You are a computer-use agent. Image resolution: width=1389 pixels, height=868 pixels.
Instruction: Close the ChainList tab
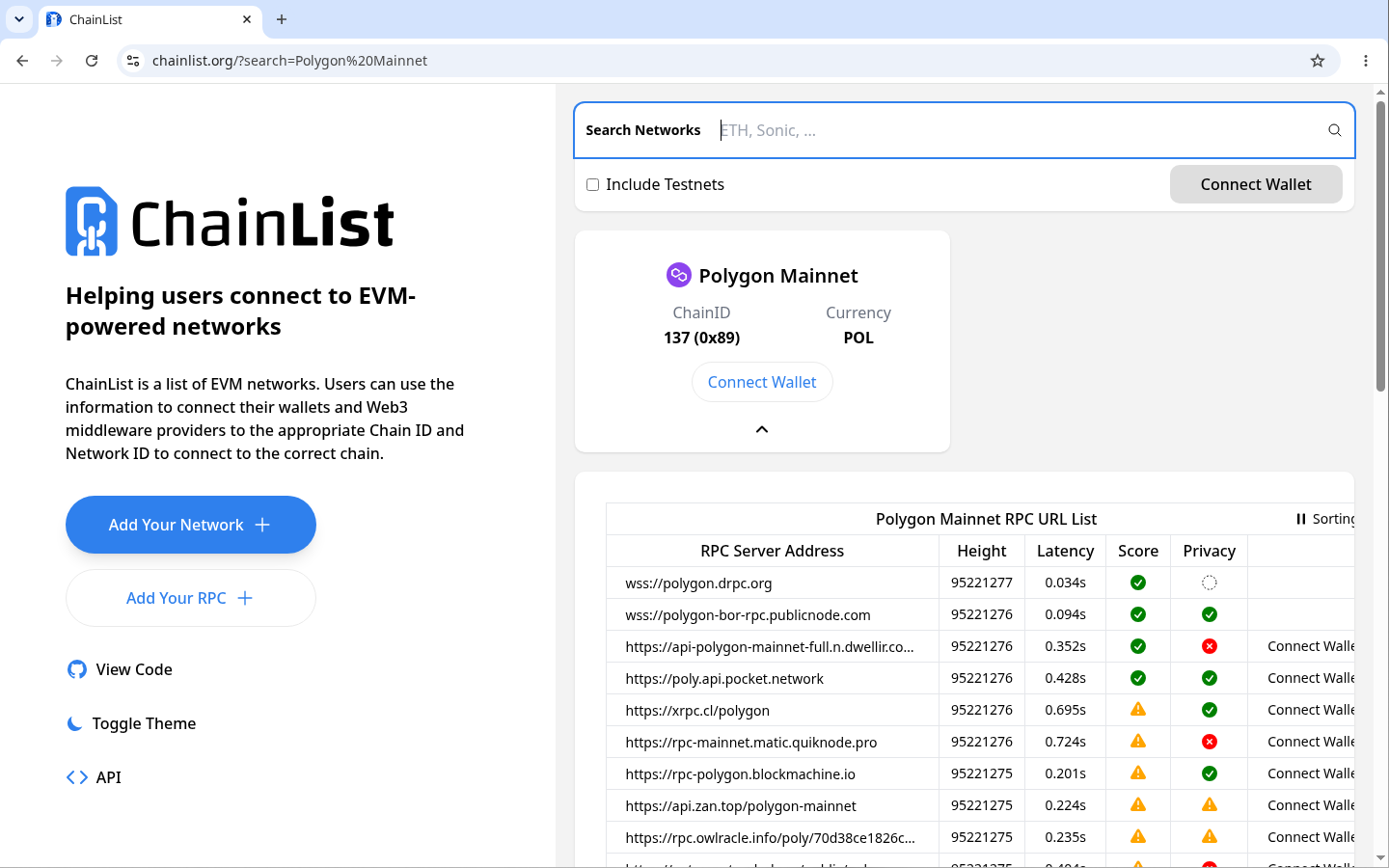(x=247, y=19)
